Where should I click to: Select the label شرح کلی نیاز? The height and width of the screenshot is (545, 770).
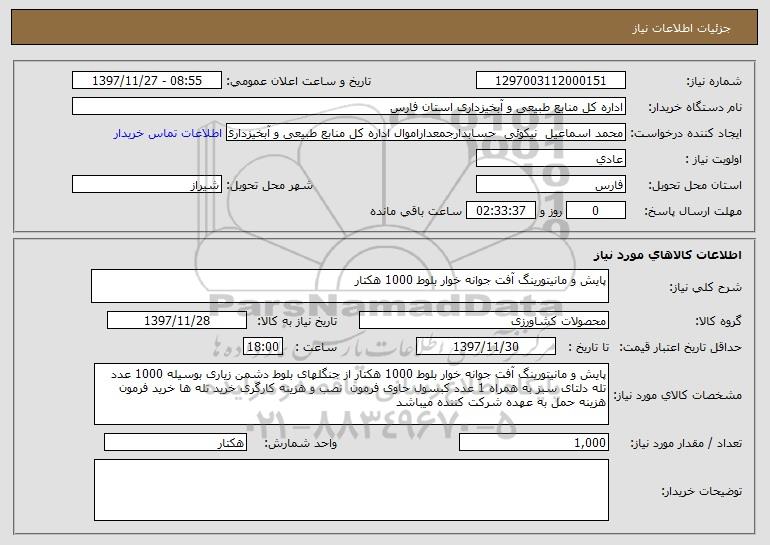706,287
